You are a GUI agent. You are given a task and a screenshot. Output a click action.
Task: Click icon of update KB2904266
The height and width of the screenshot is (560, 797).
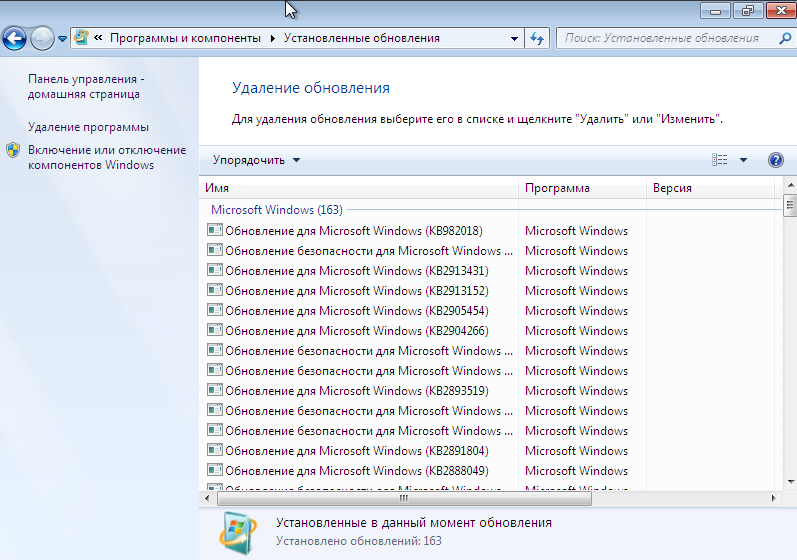215,330
